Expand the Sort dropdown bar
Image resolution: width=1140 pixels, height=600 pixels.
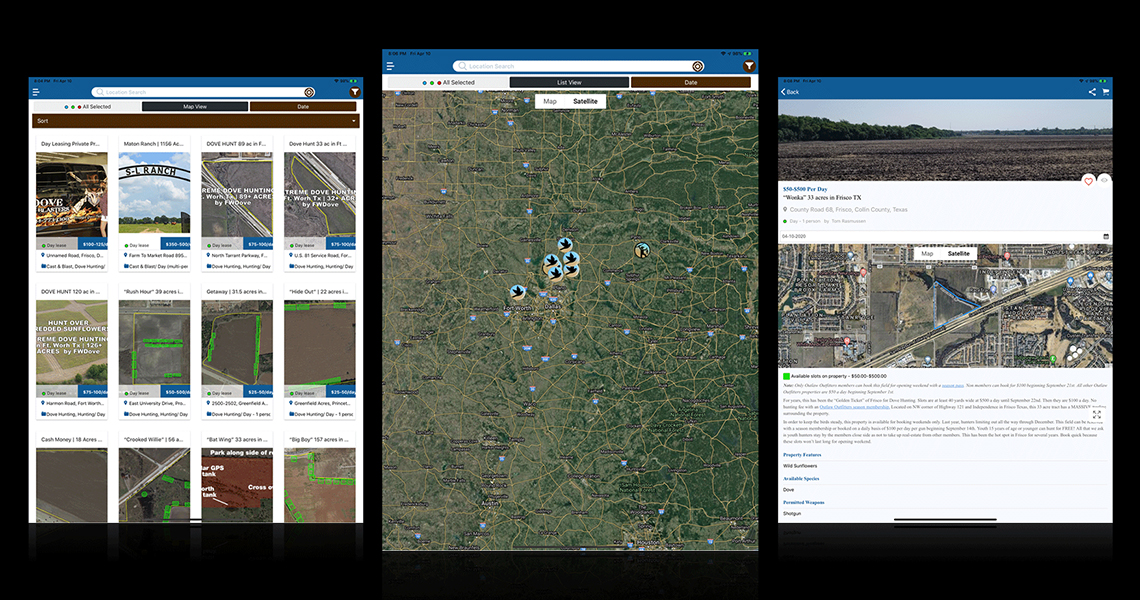(x=196, y=121)
